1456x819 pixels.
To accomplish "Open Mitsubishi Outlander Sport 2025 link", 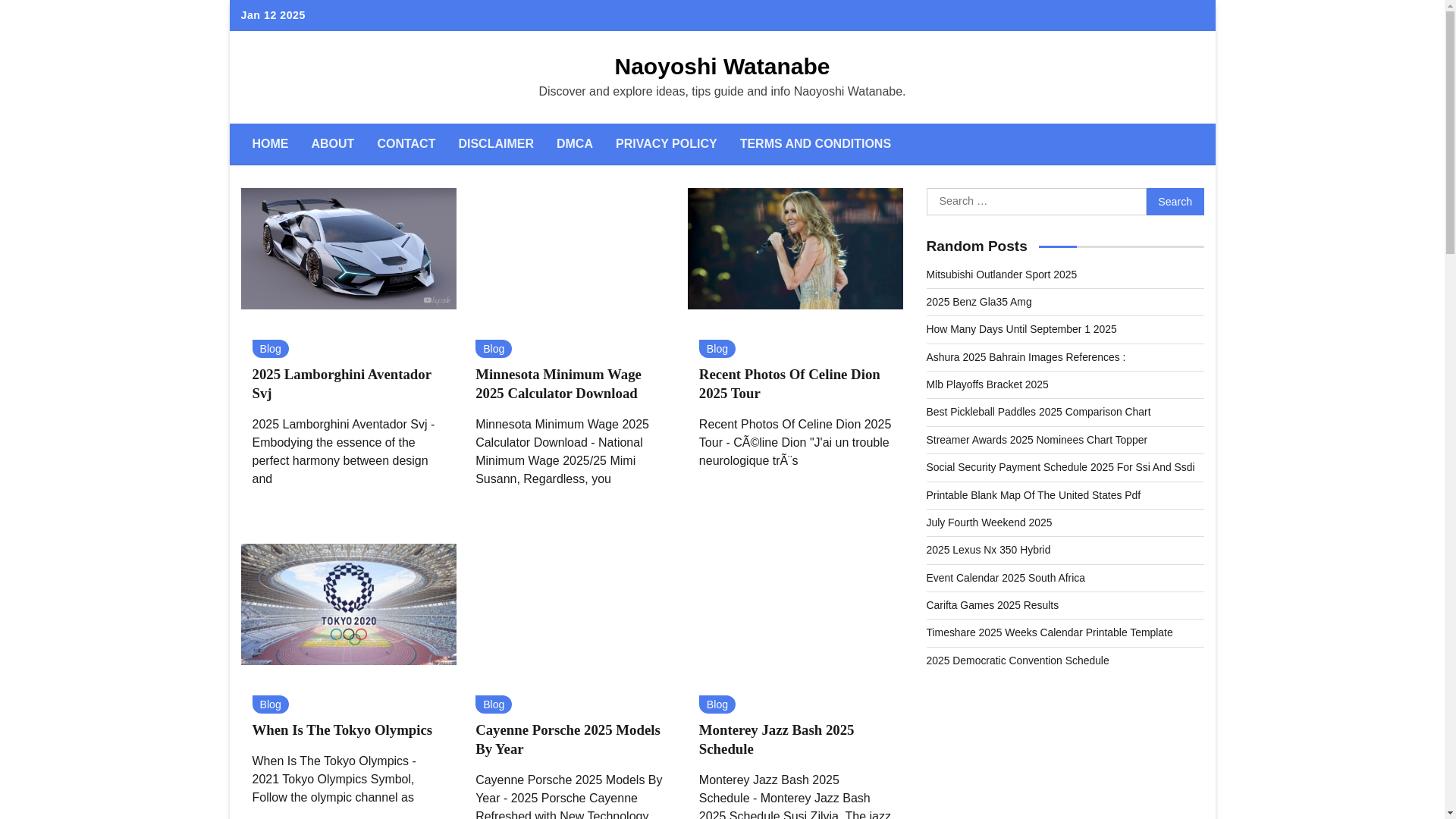I will (1001, 275).
